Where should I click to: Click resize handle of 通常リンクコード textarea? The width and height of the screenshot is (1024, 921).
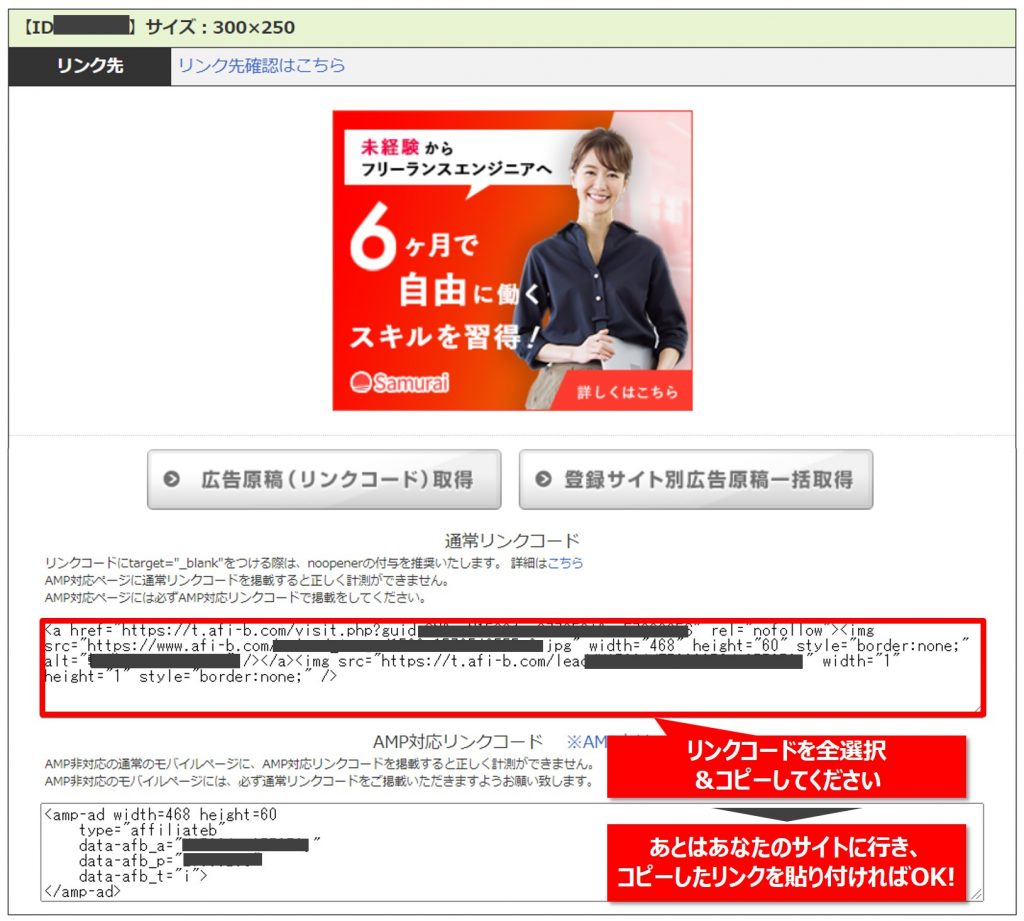pos(976,707)
